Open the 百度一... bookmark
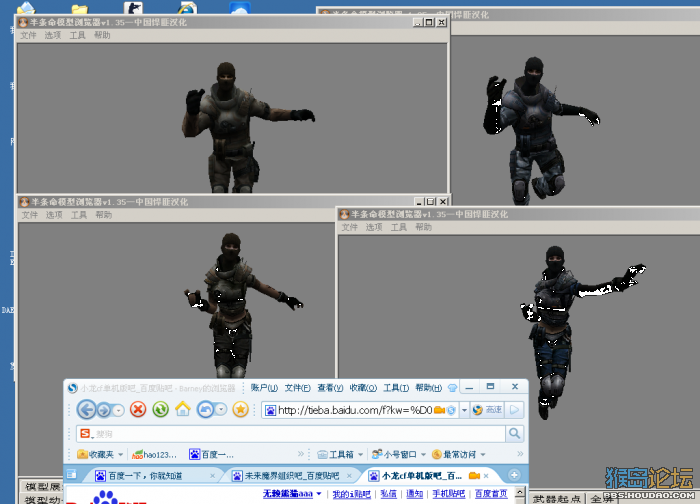This screenshot has width=700, height=504. (211, 454)
